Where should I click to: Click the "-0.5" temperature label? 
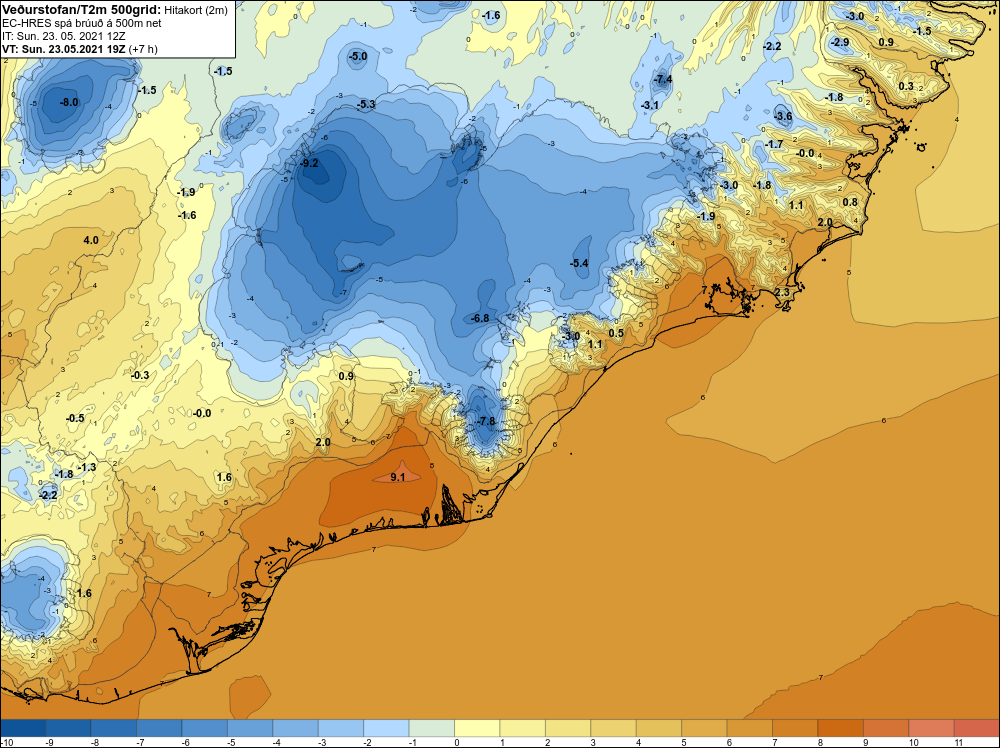(75, 418)
